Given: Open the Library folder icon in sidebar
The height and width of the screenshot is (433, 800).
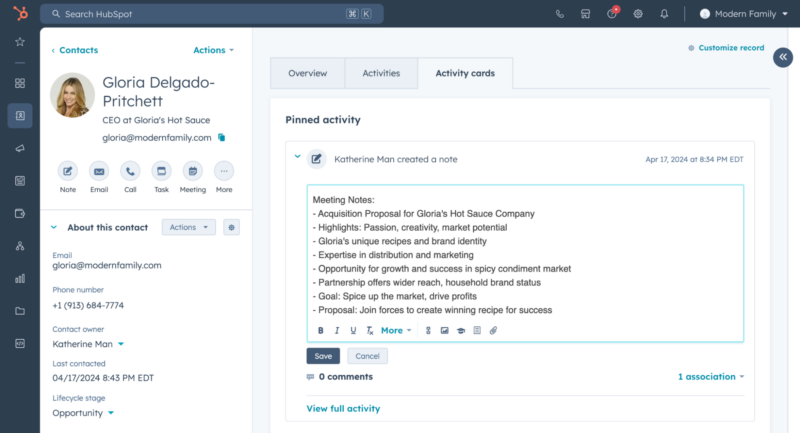Looking at the screenshot, I should click(20, 311).
